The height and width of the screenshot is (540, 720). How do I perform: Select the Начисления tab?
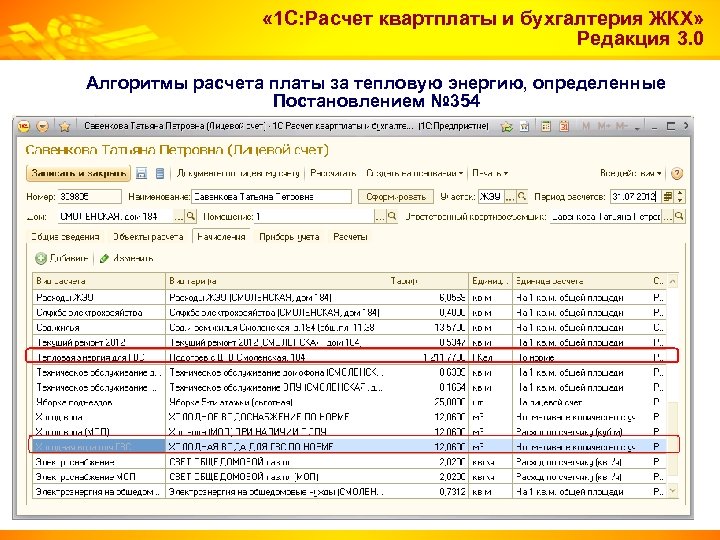(221, 237)
